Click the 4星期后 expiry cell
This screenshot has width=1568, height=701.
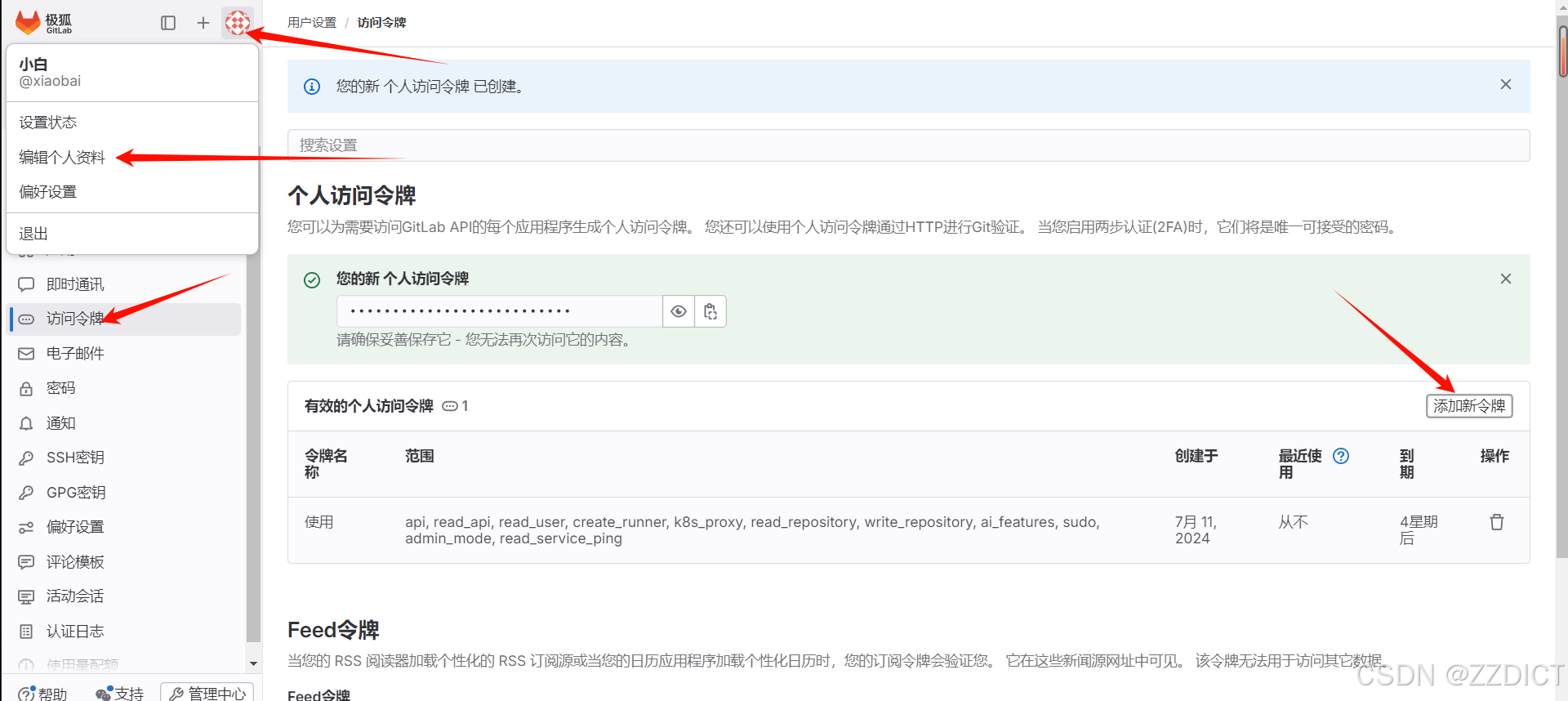pos(1419,530)
